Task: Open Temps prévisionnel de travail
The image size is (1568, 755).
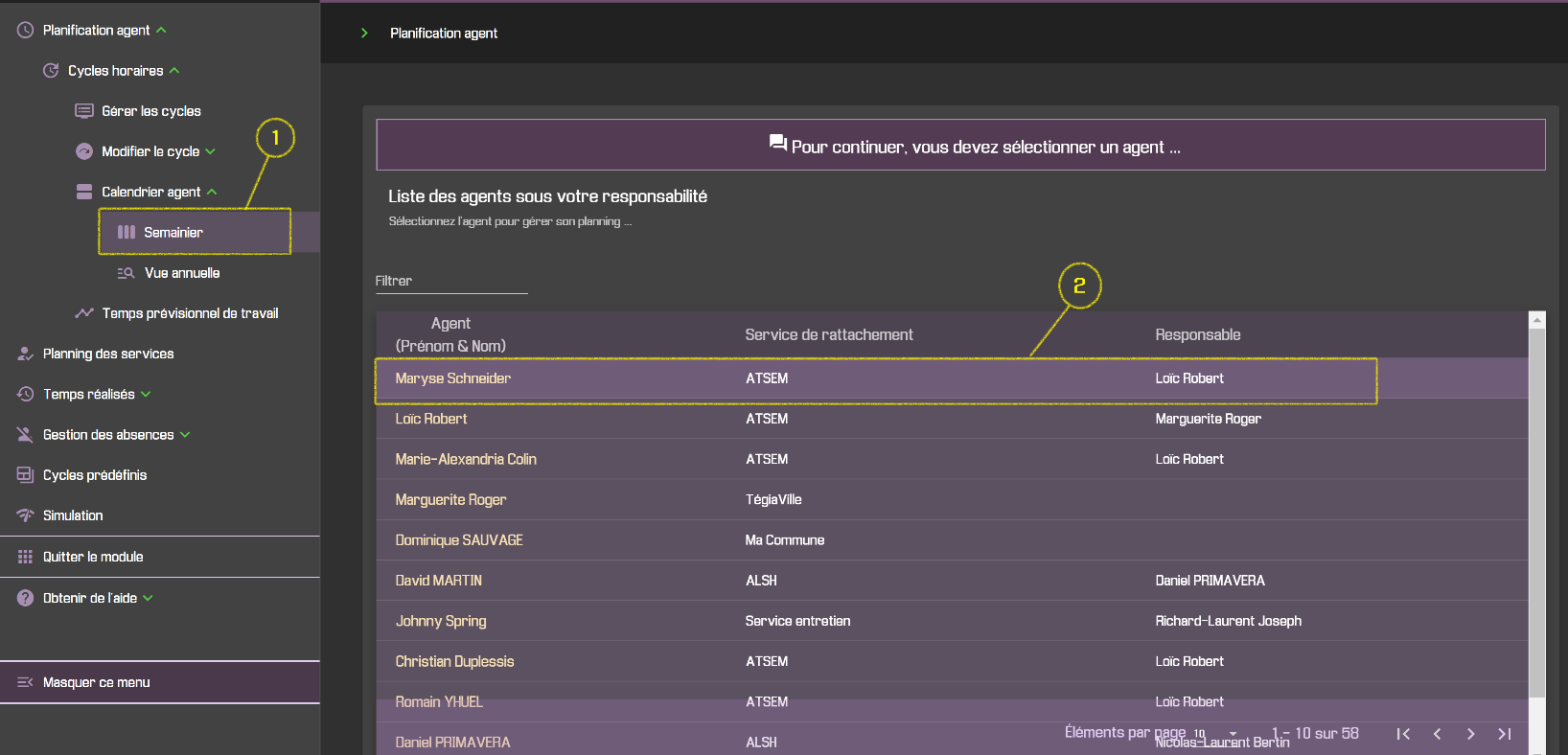Action: click(190, 313)
